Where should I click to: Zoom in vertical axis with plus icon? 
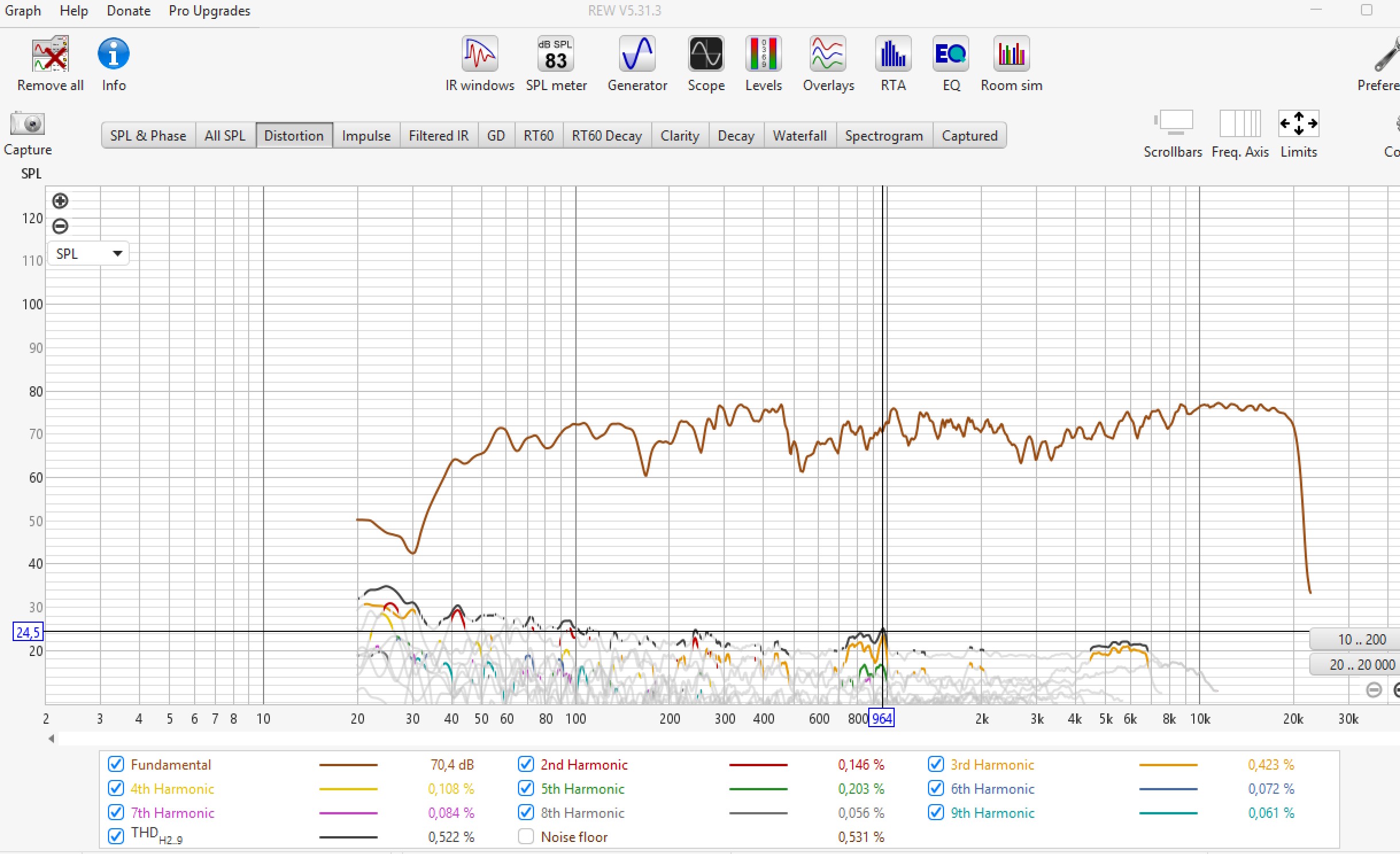point(60,201)
